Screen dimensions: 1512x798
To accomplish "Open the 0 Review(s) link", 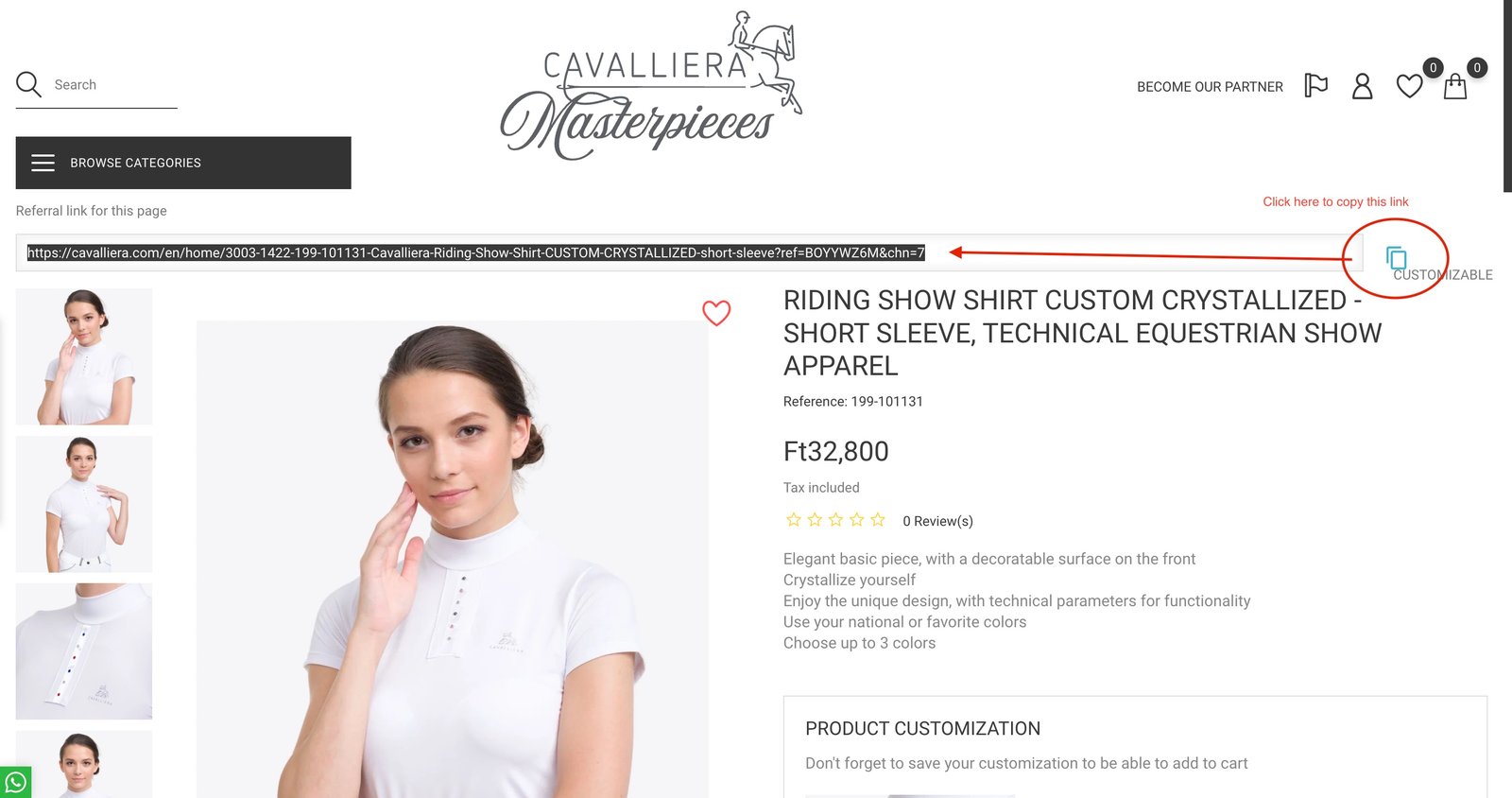I will tap(937, 521).
